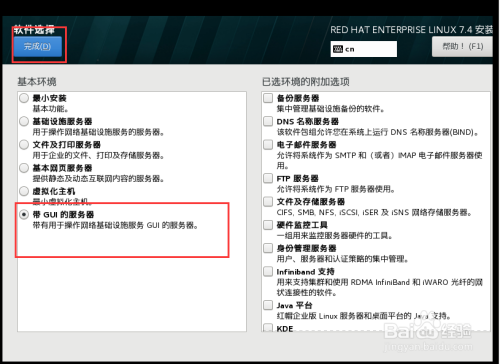Click description 用于企业的文件、打印及存储服务器
The image size is (500, 364).
[98, 155]
